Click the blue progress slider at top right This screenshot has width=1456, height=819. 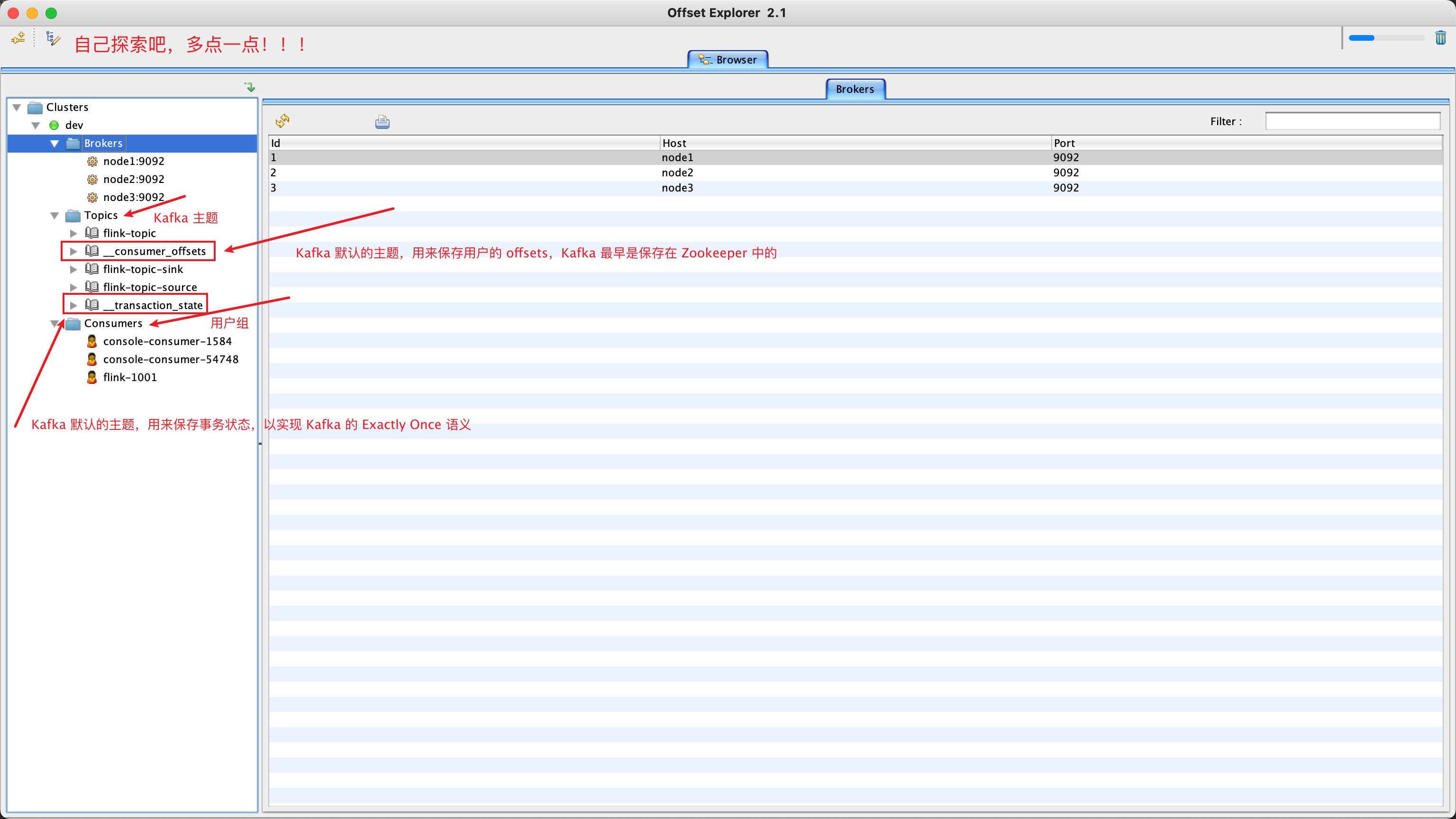click(1362, 38)
